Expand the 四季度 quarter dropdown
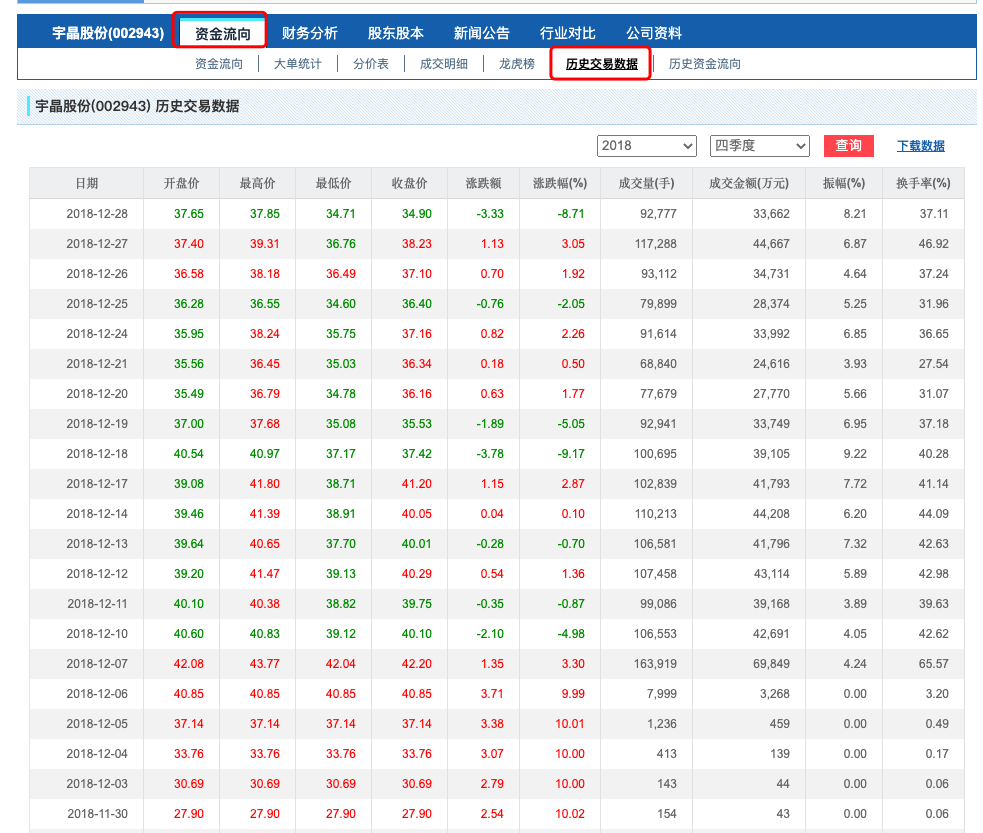The width and height of the screenshot is (983, 833). (759, 146)
